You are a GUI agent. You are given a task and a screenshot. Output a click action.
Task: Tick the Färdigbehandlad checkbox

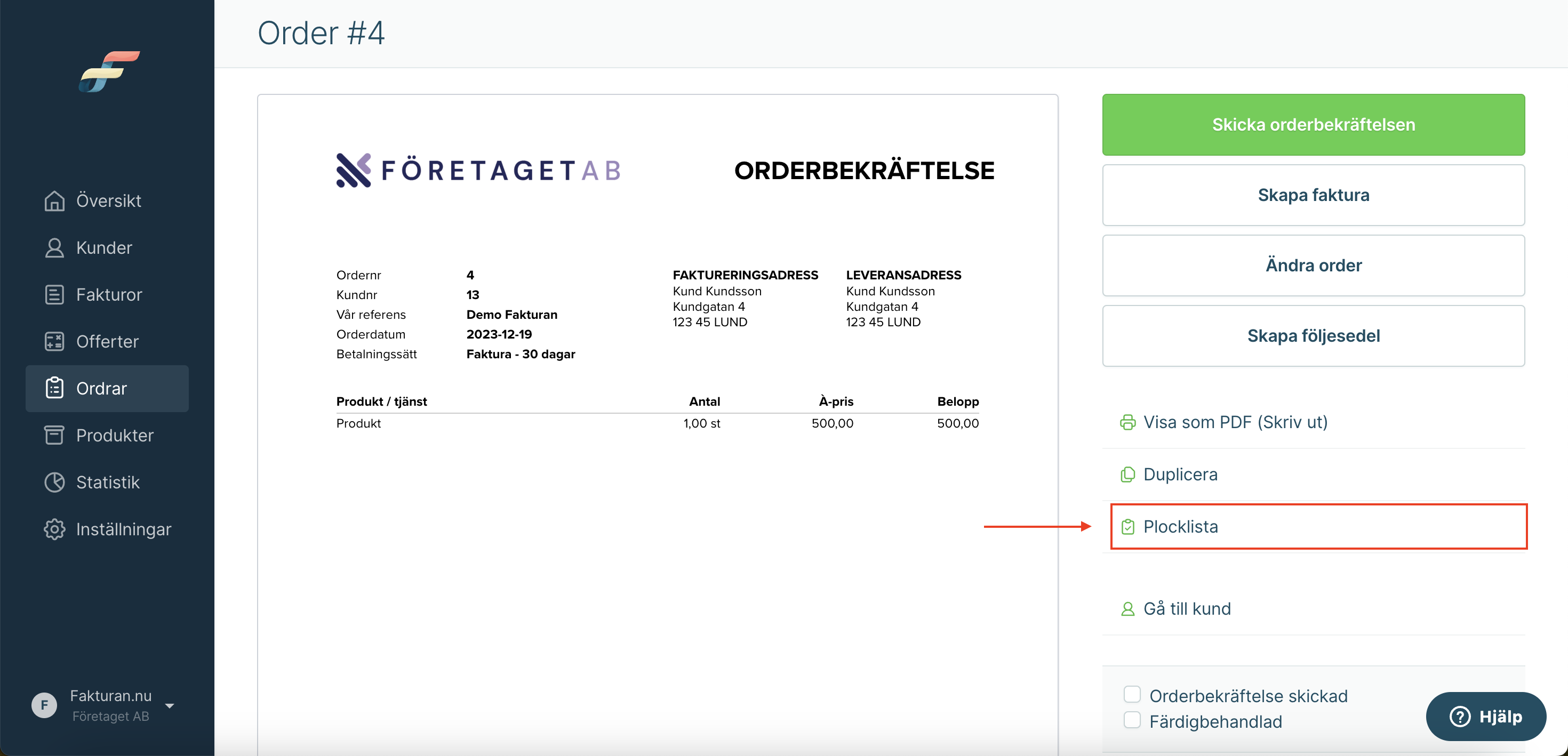point(1132,720)
